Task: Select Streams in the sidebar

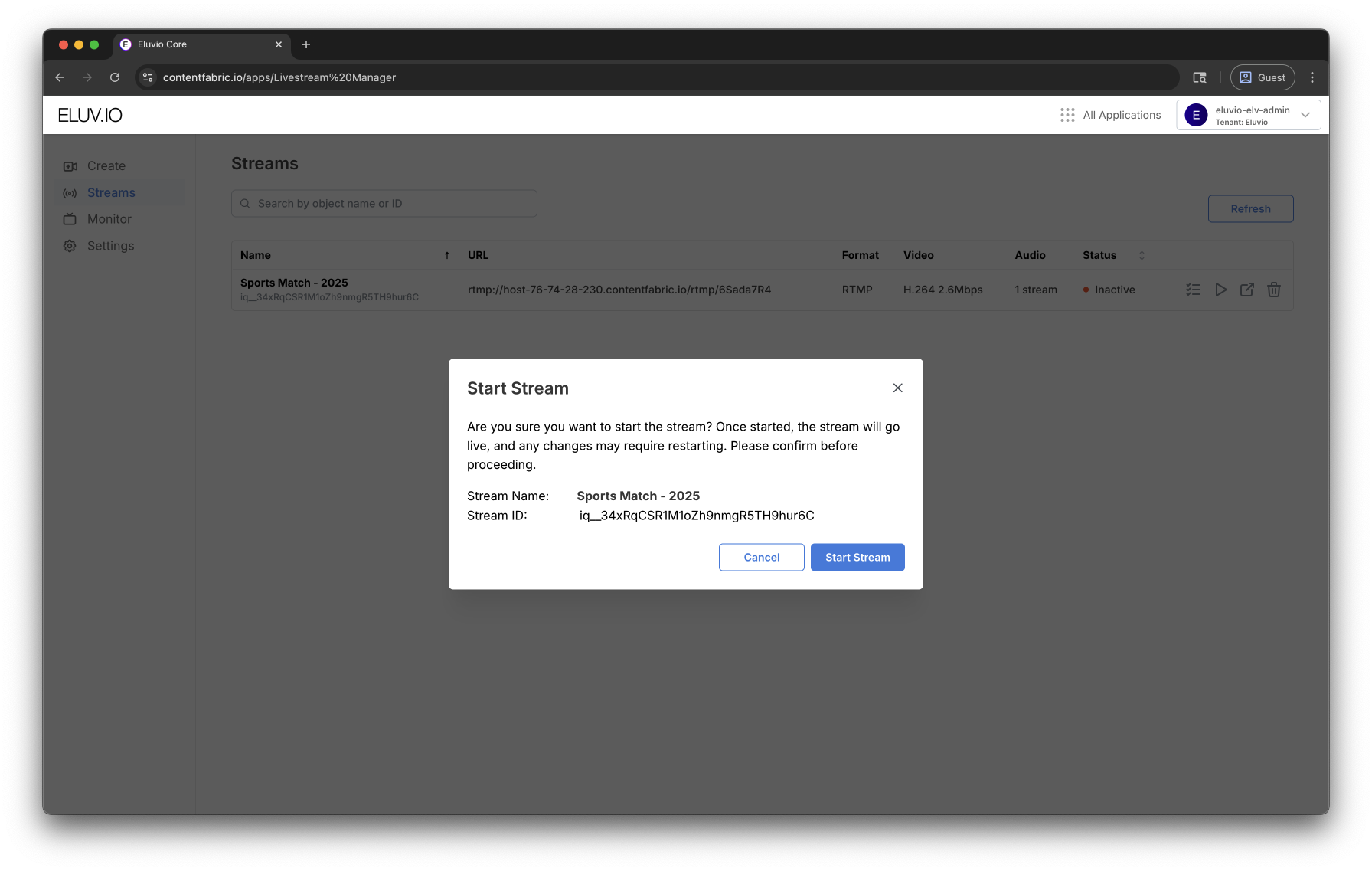Action: [111, 193]
